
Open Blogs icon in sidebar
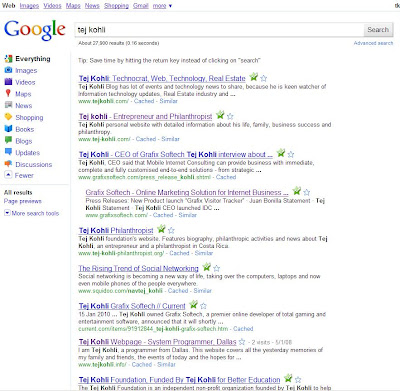tap(8, 140)
